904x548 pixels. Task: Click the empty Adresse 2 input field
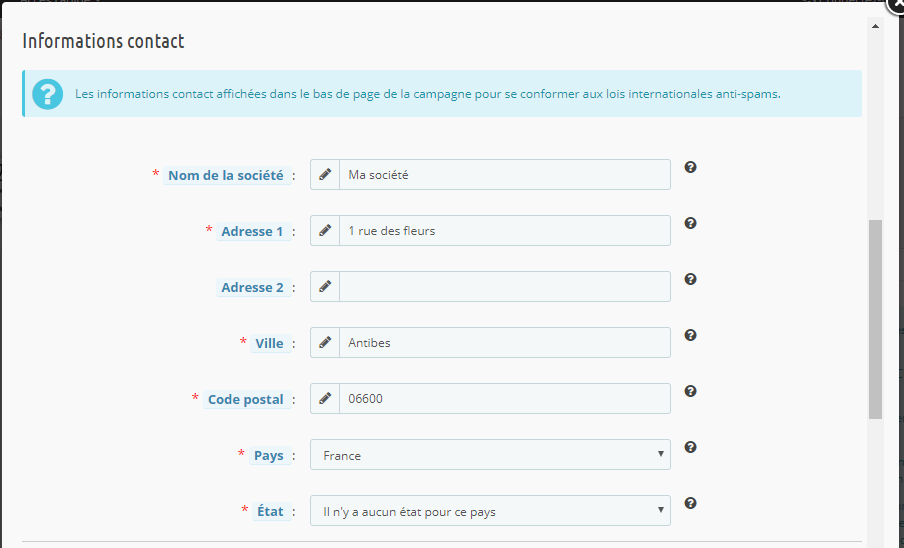pos(504,286)
